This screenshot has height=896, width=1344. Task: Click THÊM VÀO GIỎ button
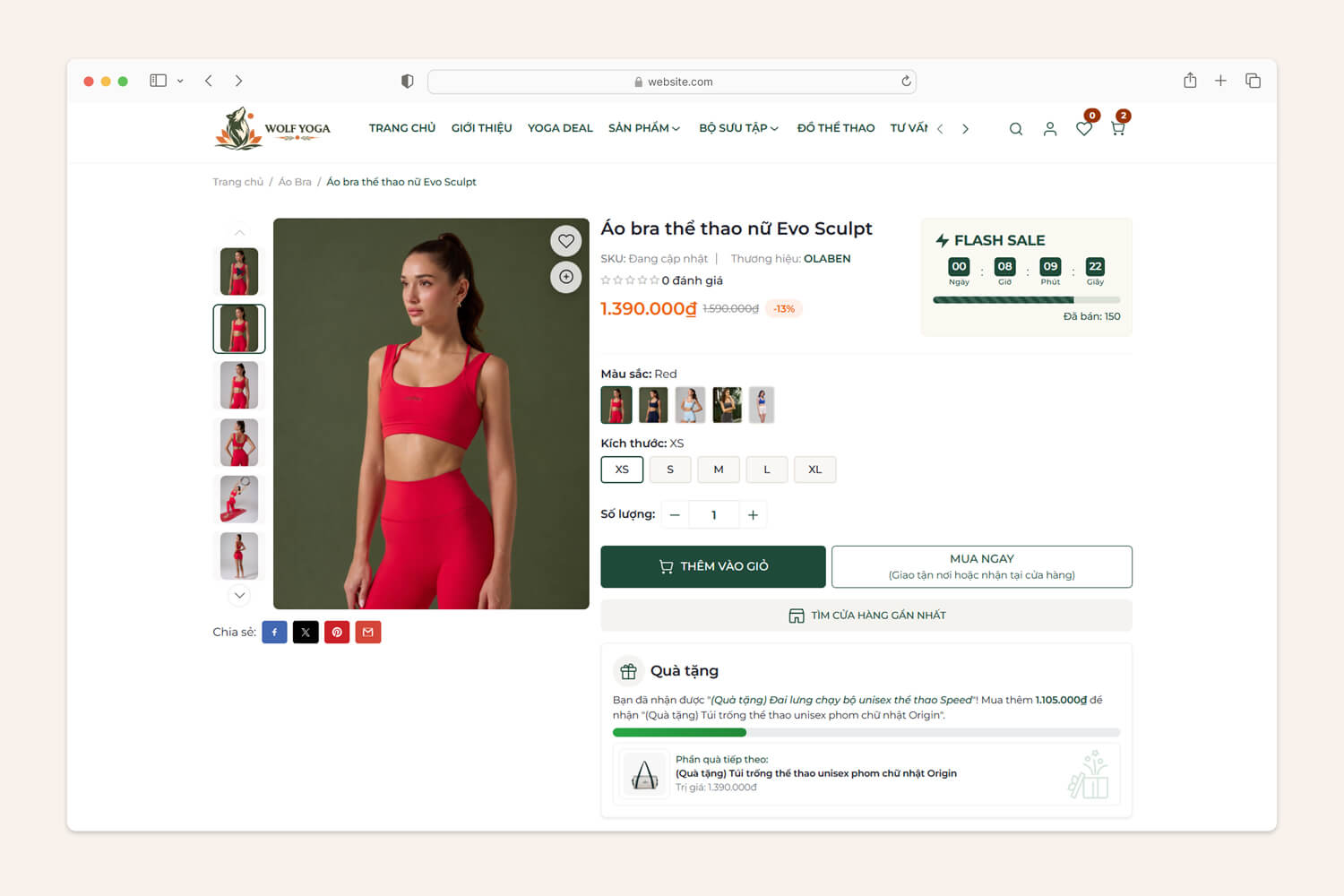[713, 567]
